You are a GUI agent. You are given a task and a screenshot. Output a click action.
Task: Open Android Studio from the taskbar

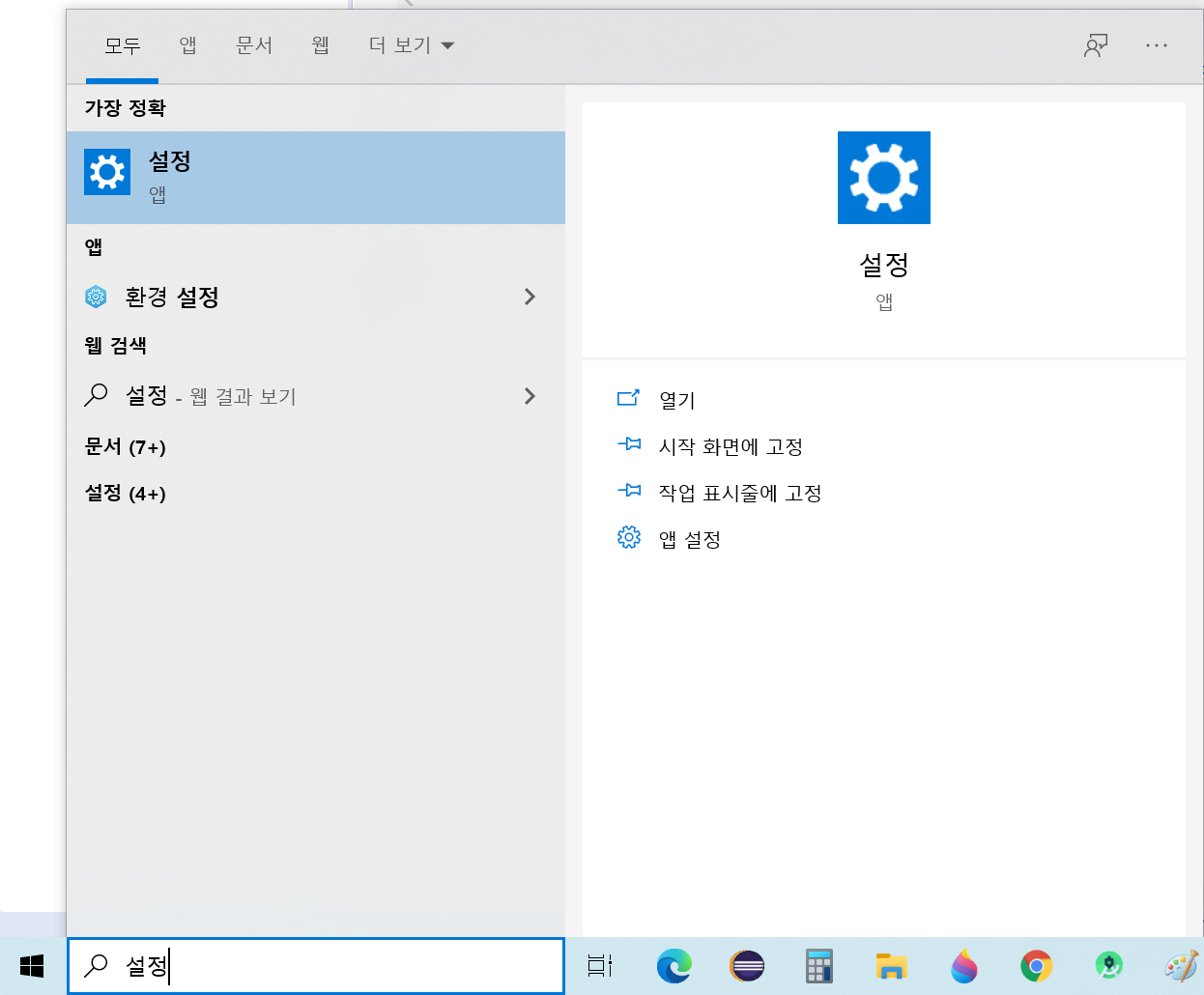1108,966
